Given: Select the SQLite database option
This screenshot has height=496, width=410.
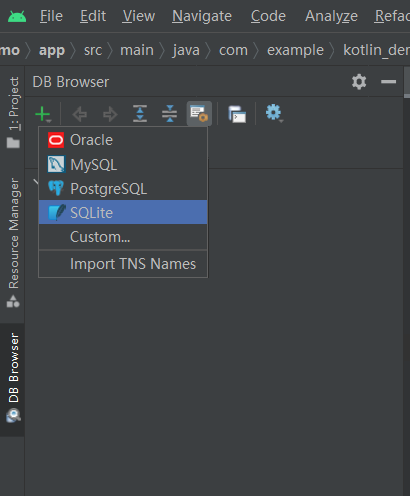Looking at the screenshot, I should pos(123,212).
